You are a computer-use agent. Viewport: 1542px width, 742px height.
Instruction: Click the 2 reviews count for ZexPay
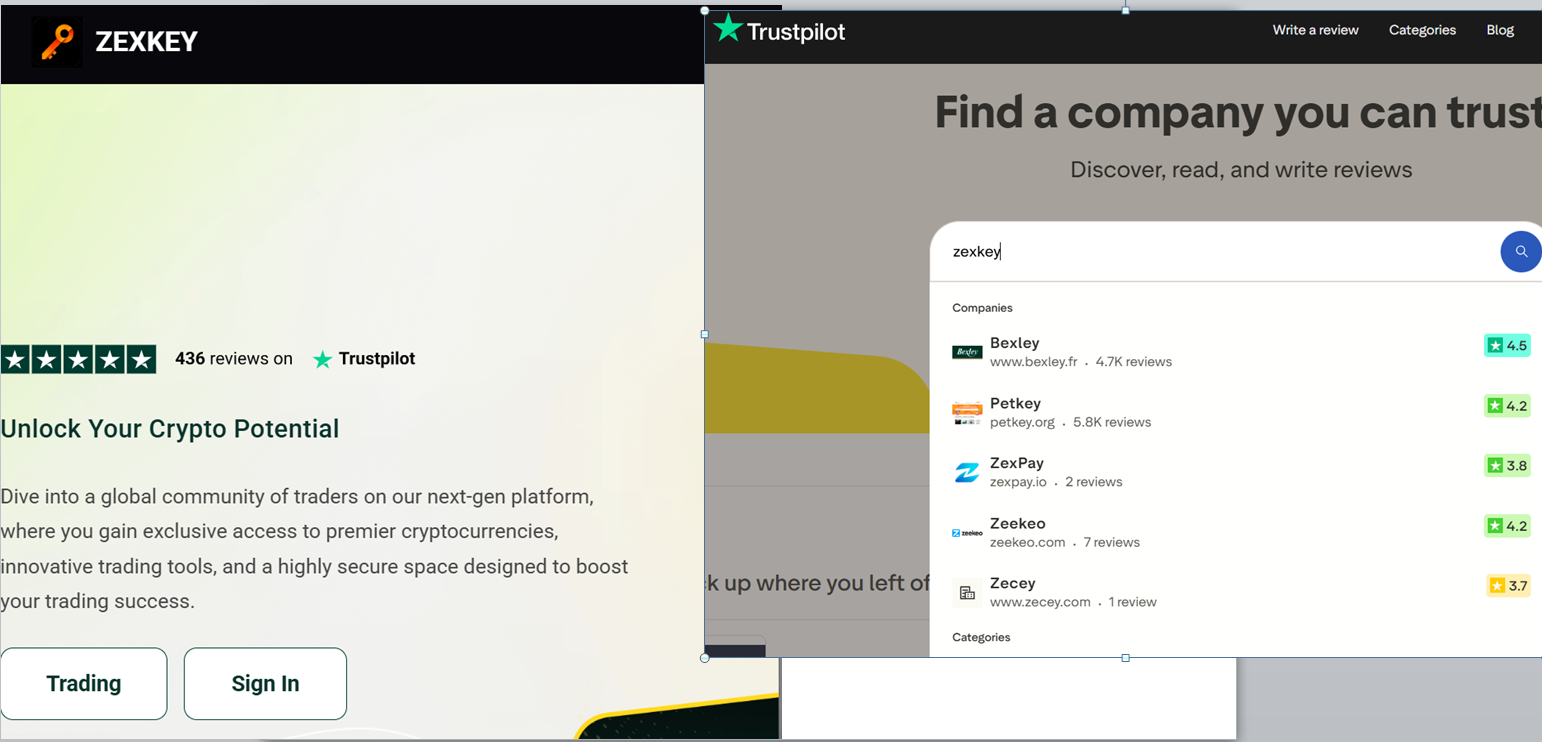1094,482
